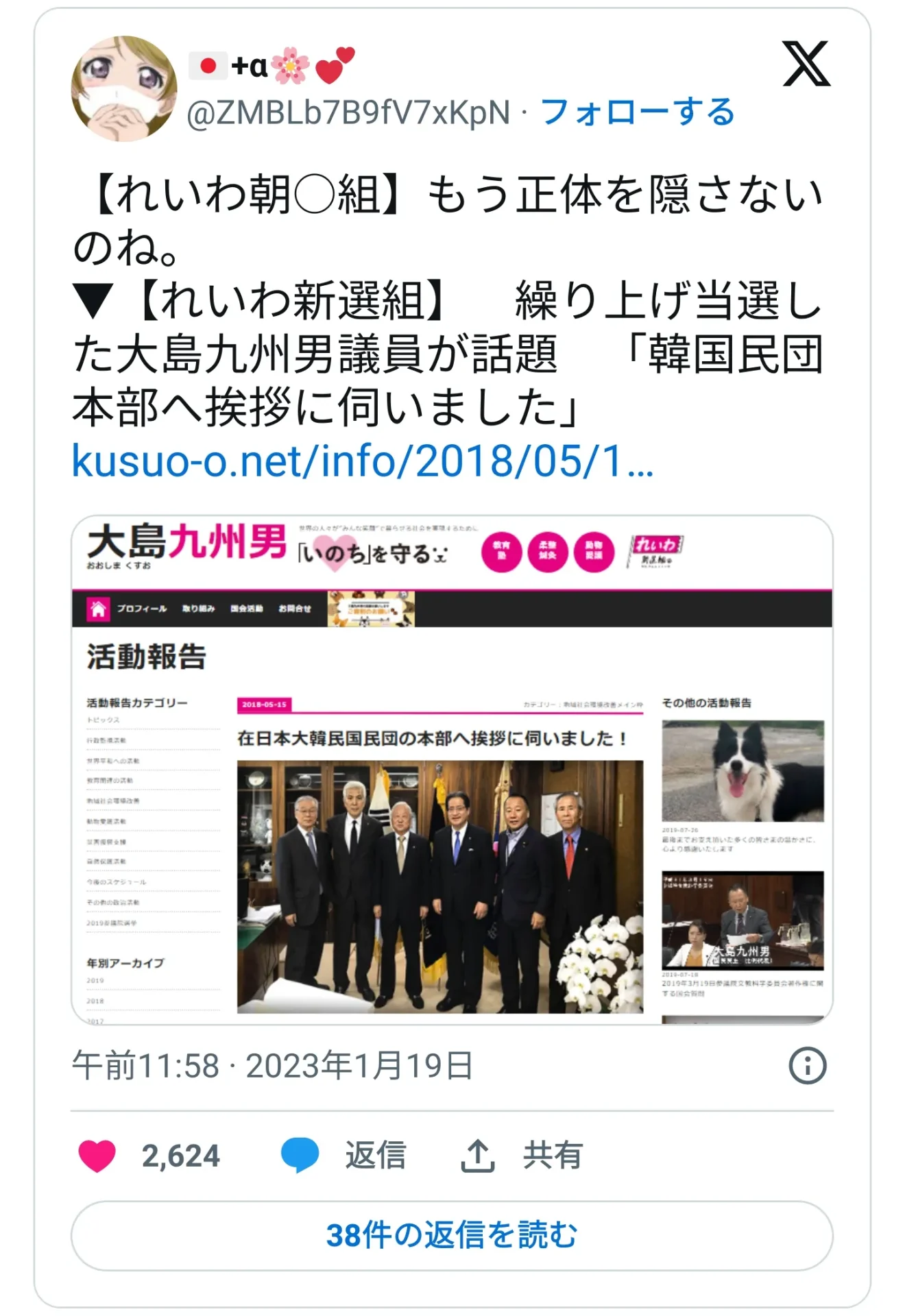
Task: Click the X logo icon
Action: pos(806,64)
